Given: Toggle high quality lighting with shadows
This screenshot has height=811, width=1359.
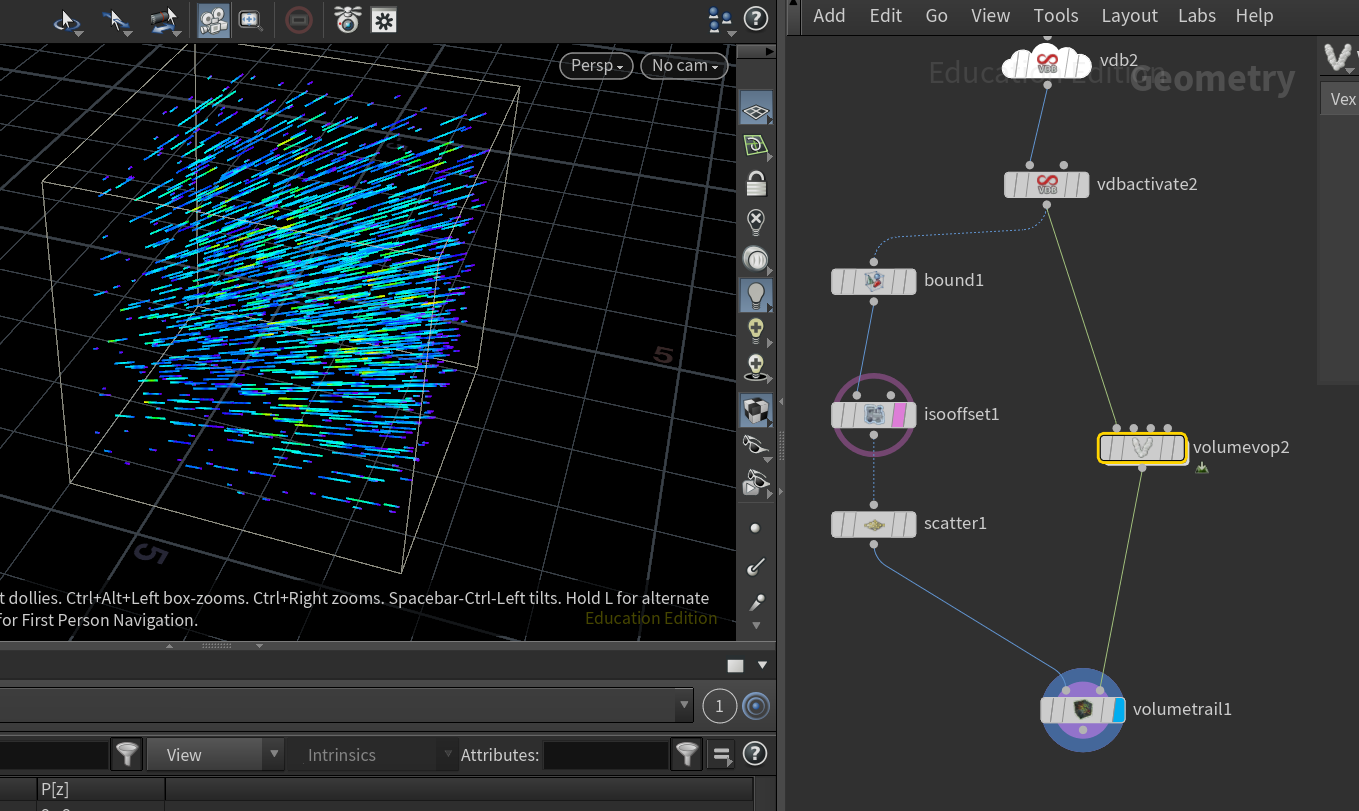Looking at the screenshot, I should 756,368.
